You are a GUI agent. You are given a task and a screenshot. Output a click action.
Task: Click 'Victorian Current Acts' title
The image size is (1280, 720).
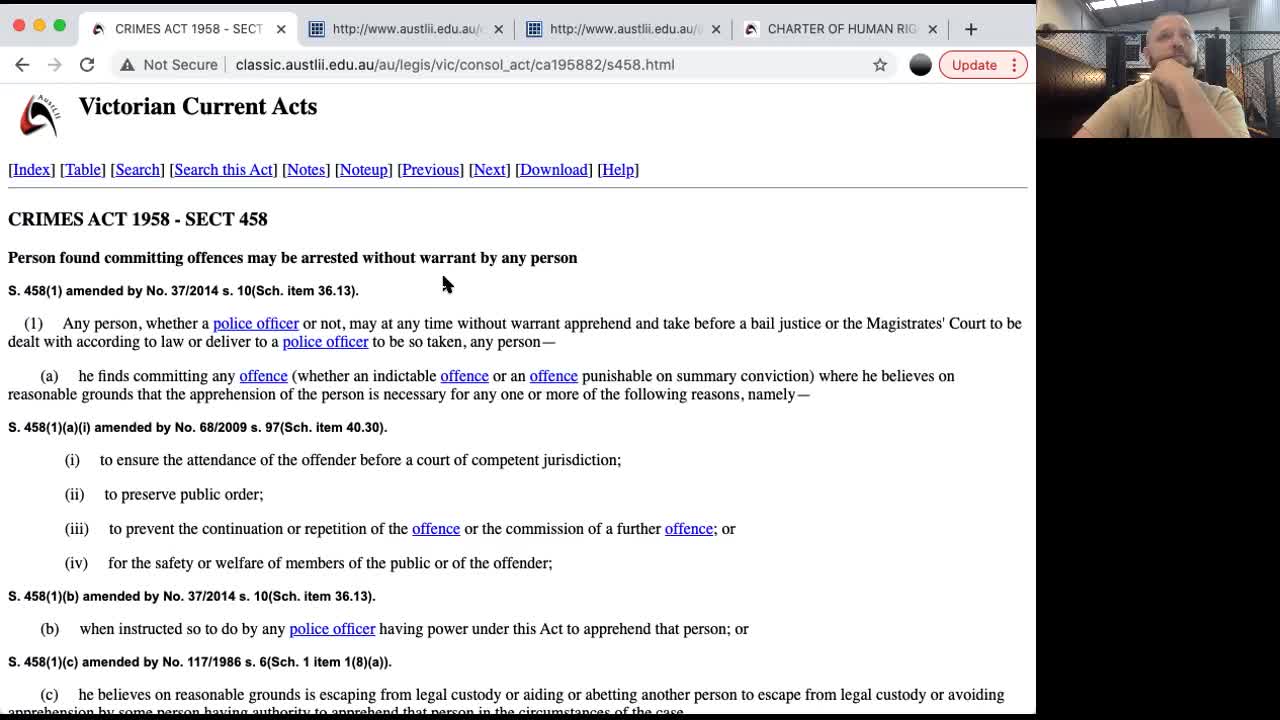[x=198, y=107]
